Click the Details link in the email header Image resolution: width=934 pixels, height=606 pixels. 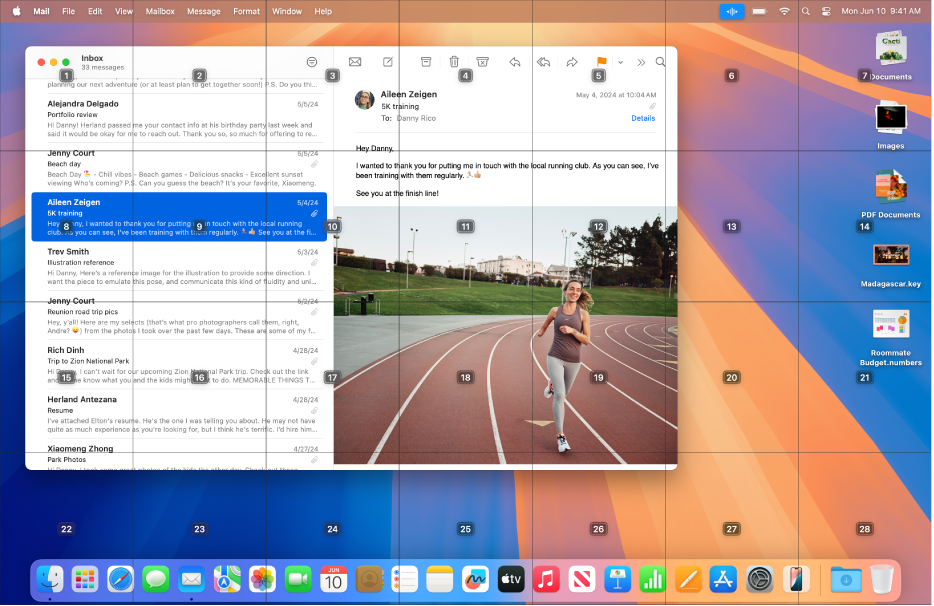click(x=643, y=118)
